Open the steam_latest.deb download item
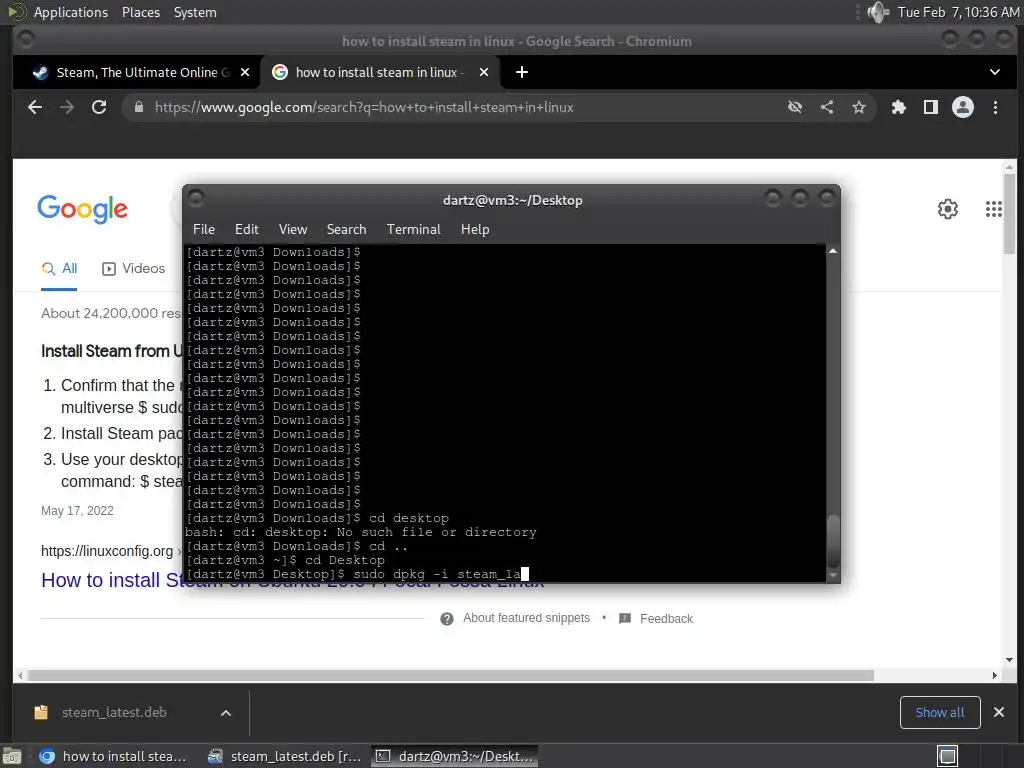1024x768 pixels. click(114, 712)
